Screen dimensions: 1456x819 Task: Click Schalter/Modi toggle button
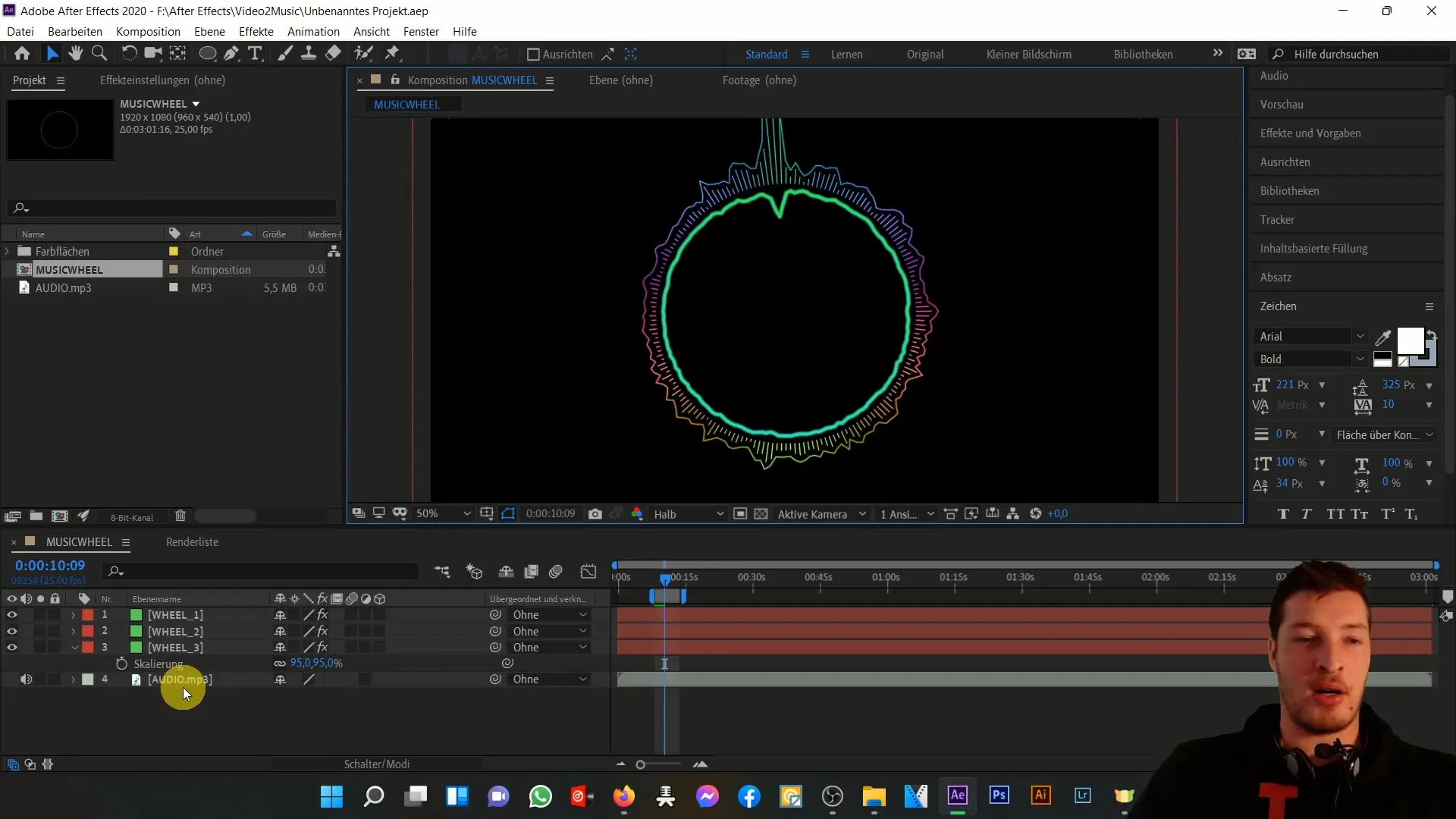pyautogui.click(x=377, y=764)
